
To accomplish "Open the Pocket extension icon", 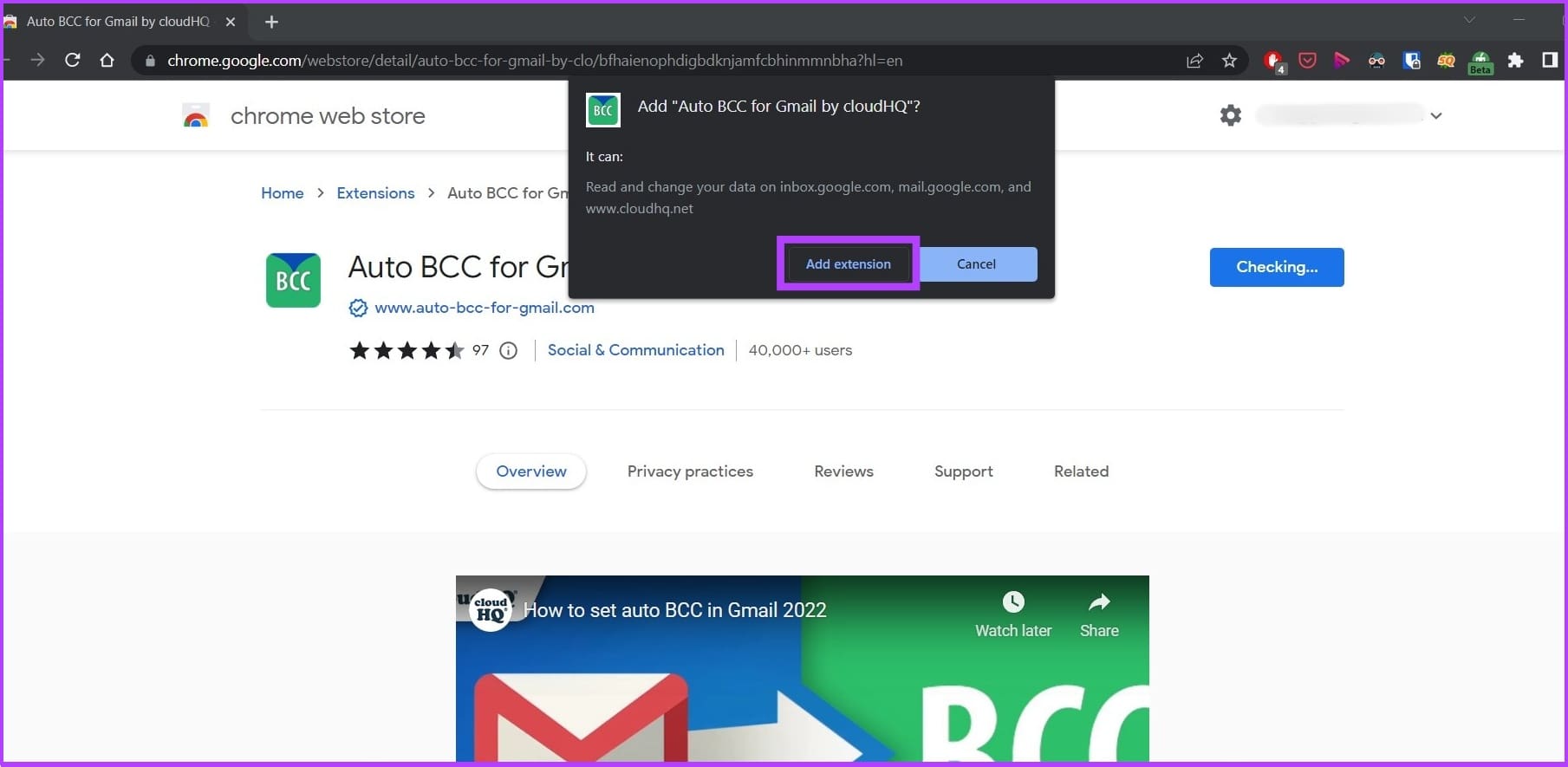I will (x=1307, y=60).
